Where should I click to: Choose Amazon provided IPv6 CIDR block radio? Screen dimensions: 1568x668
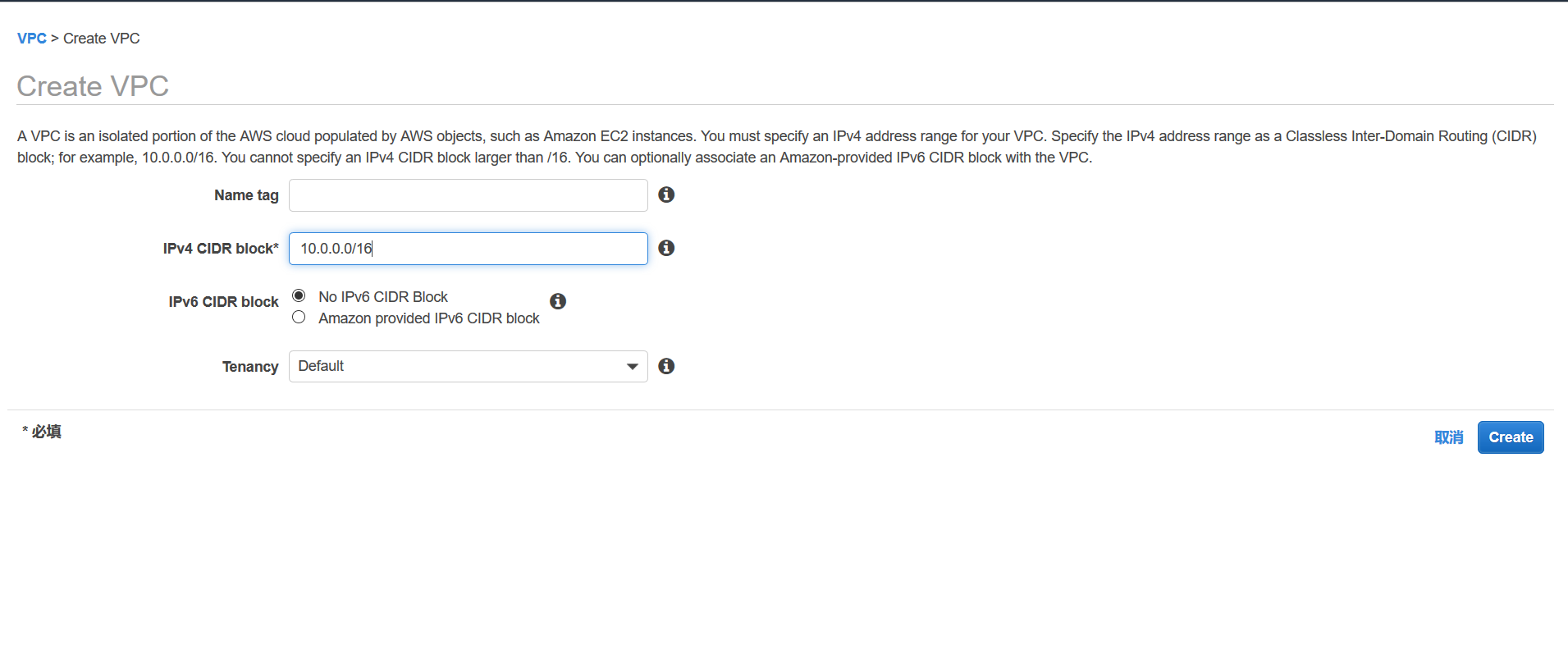[x=299, y=317]
